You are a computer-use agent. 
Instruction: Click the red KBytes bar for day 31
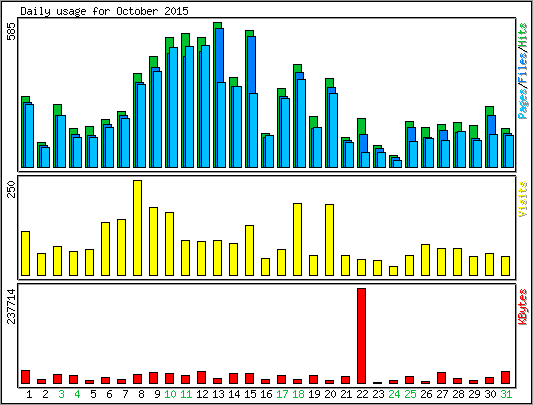click(x=505, y=378)
